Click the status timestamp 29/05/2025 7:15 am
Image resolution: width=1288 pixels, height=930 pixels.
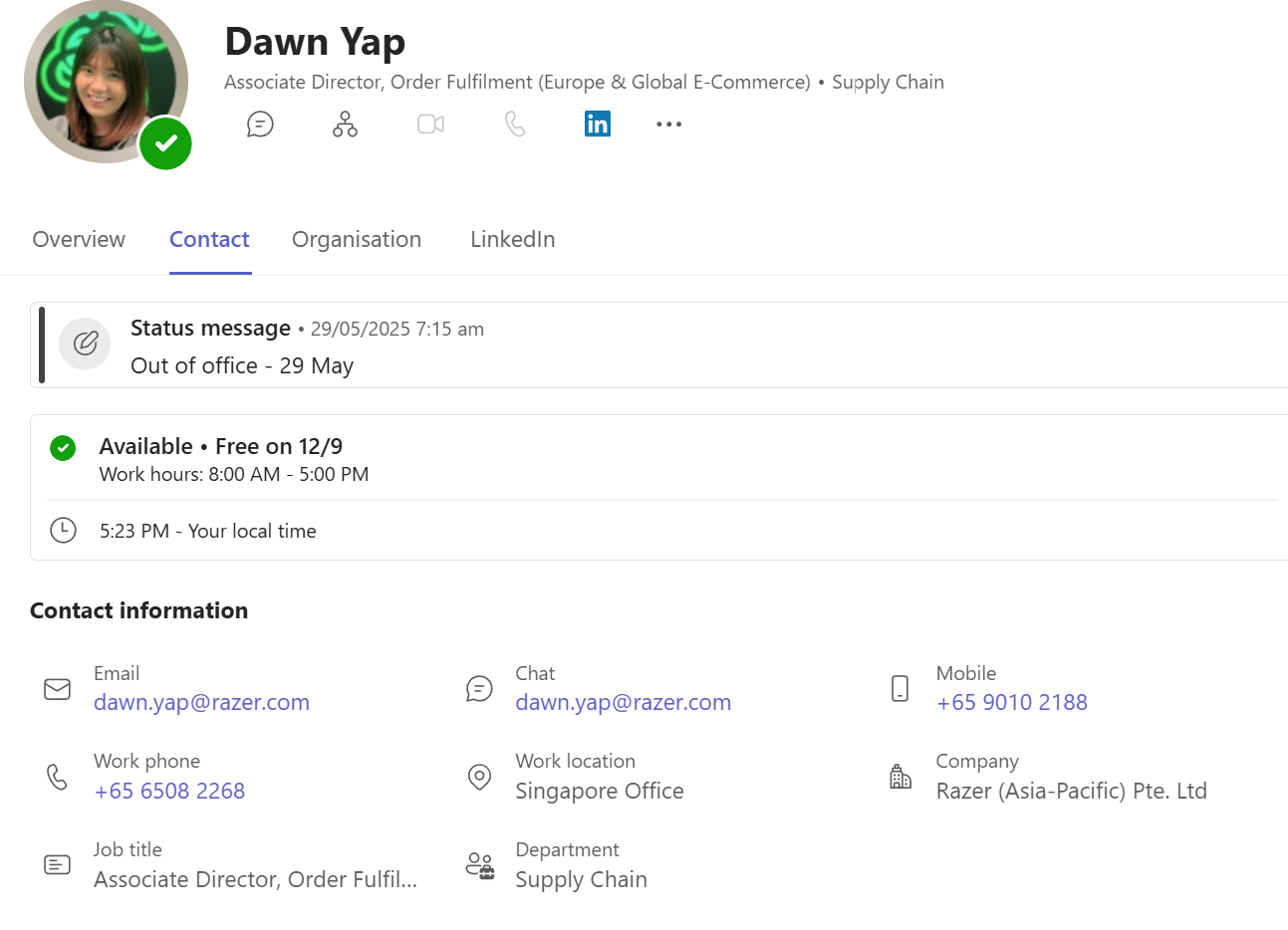[397, 330]
